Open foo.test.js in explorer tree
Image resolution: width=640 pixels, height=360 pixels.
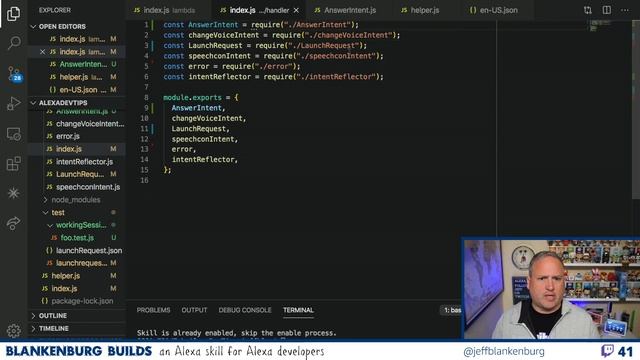77,238
